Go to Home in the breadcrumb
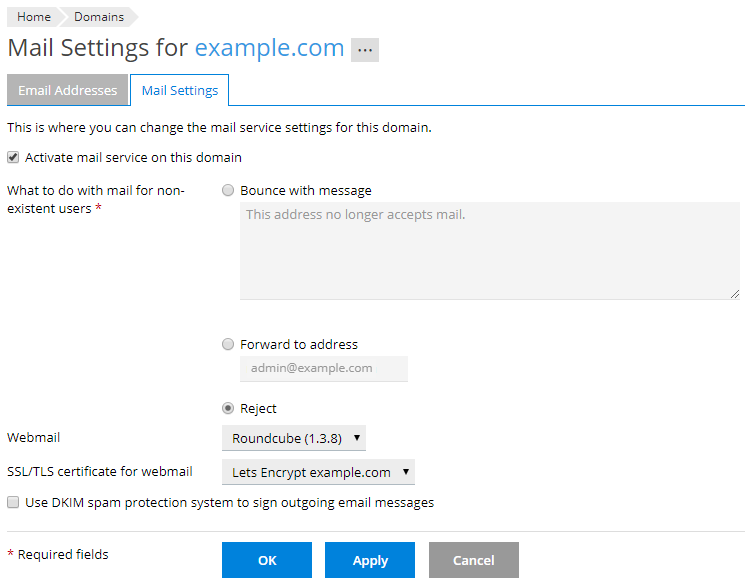The width and height of the screenshot is (745, 584). (34, 17)
